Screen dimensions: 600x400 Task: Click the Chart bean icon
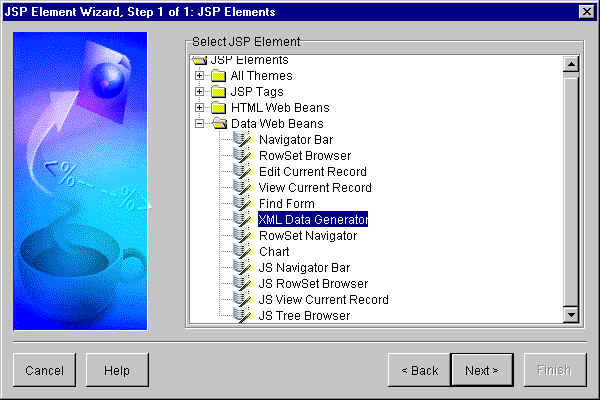(x=243, y=252)
